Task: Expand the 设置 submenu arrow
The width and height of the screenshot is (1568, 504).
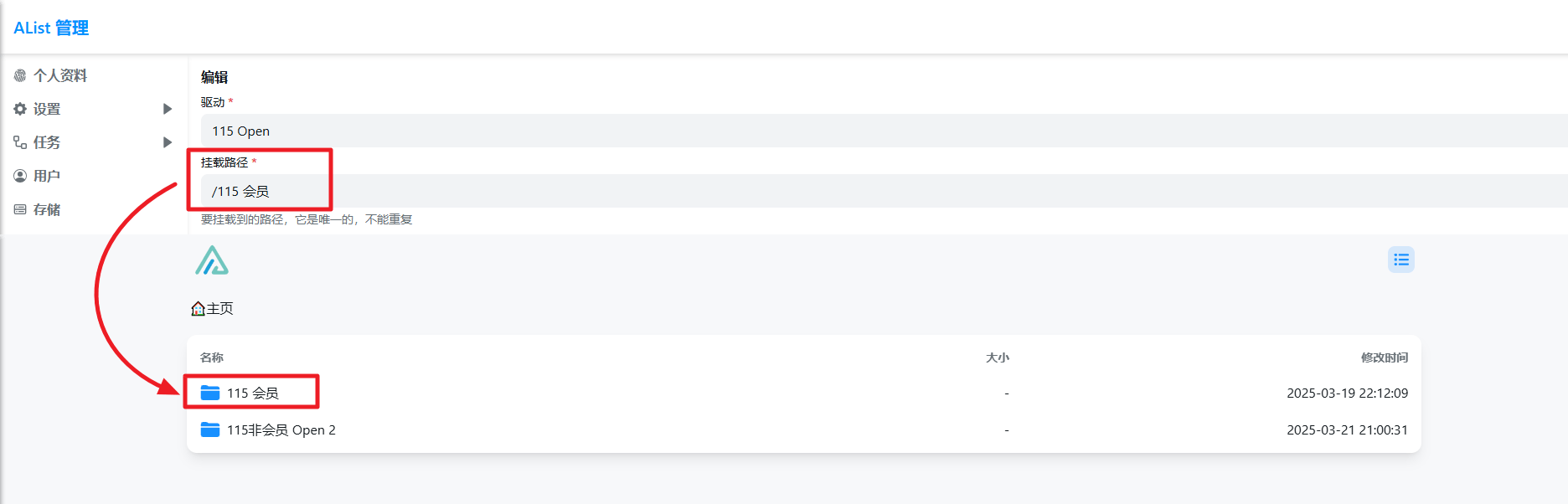Action: 168,109
